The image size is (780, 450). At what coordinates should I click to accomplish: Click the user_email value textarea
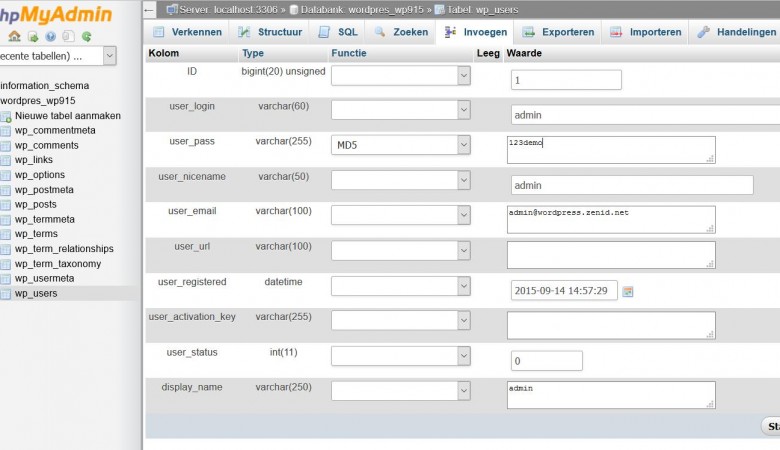point(611,220)
